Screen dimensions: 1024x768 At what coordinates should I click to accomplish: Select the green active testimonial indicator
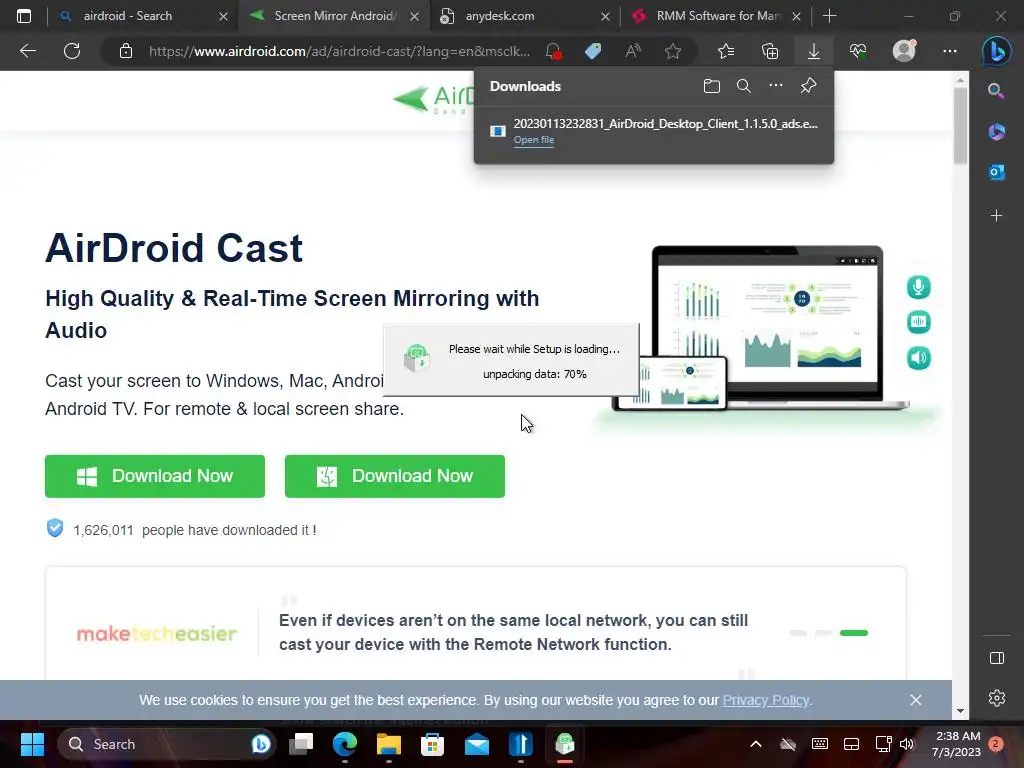point(854,633)
